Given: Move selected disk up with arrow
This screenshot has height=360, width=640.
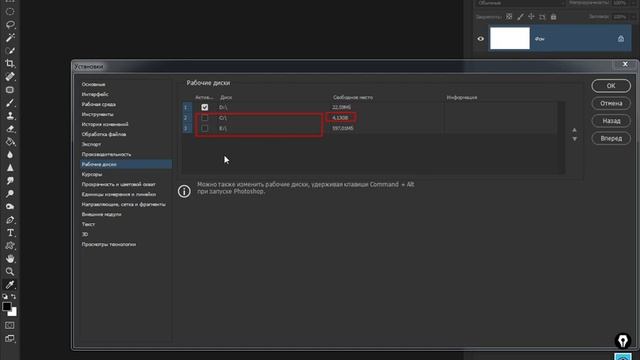Looking at the screenshot, I should click(x=574, y=130).
